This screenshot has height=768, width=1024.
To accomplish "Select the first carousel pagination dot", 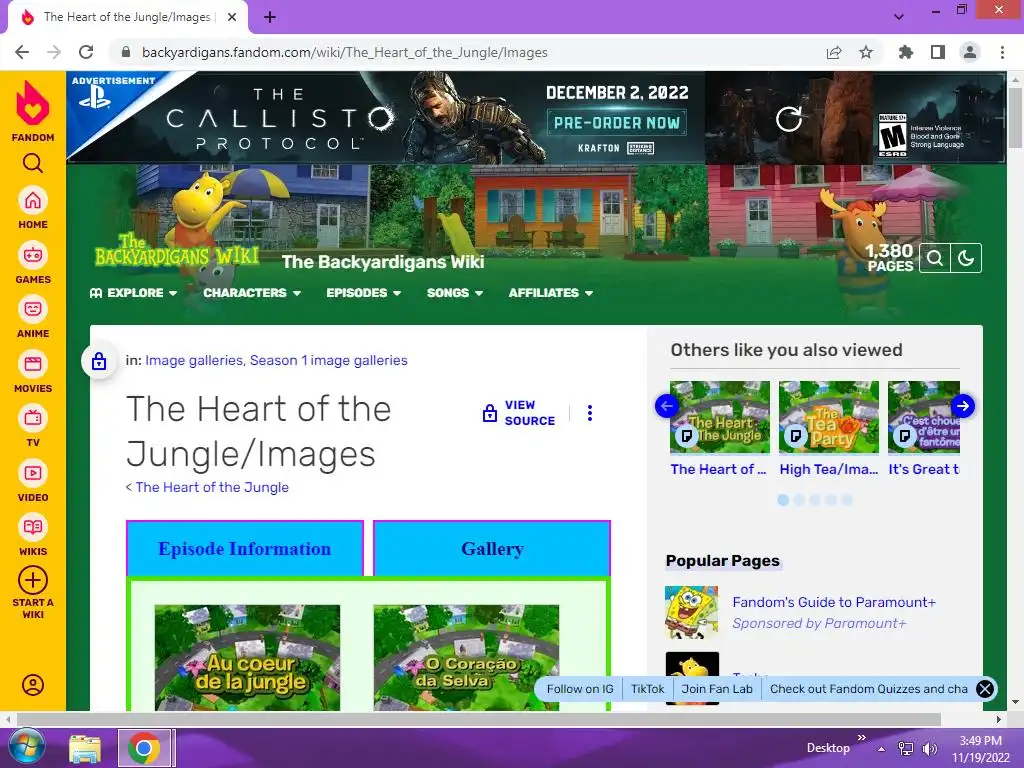I will (x=783, y=500).
